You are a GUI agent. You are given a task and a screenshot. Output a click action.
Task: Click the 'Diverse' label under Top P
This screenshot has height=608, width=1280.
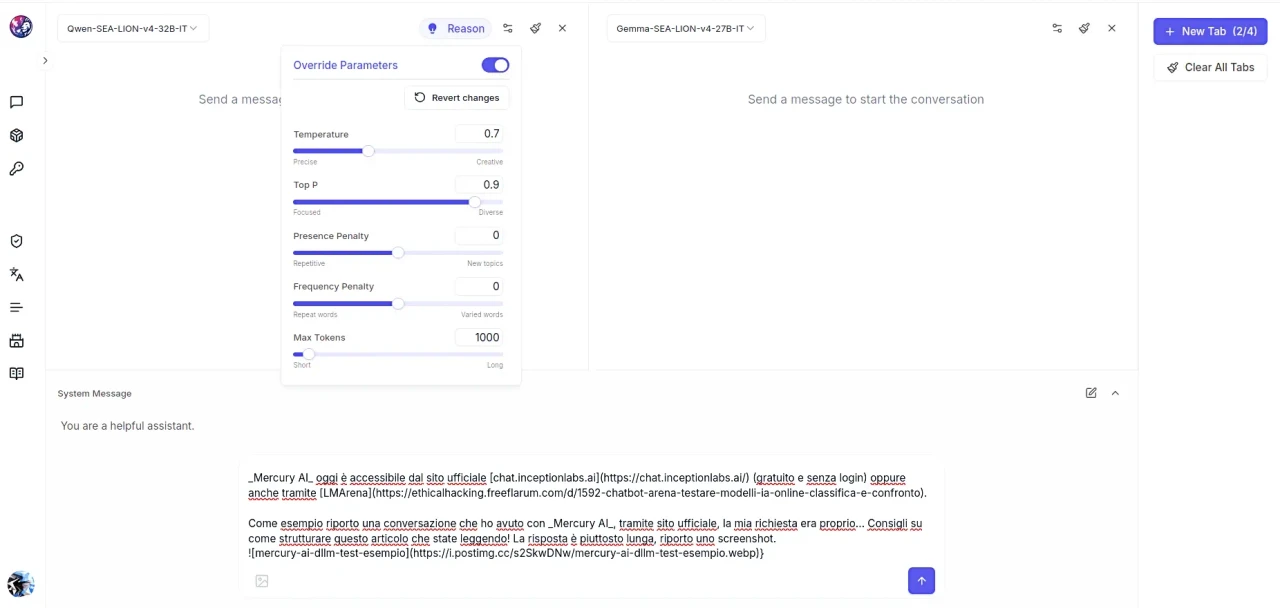[490, 212]
